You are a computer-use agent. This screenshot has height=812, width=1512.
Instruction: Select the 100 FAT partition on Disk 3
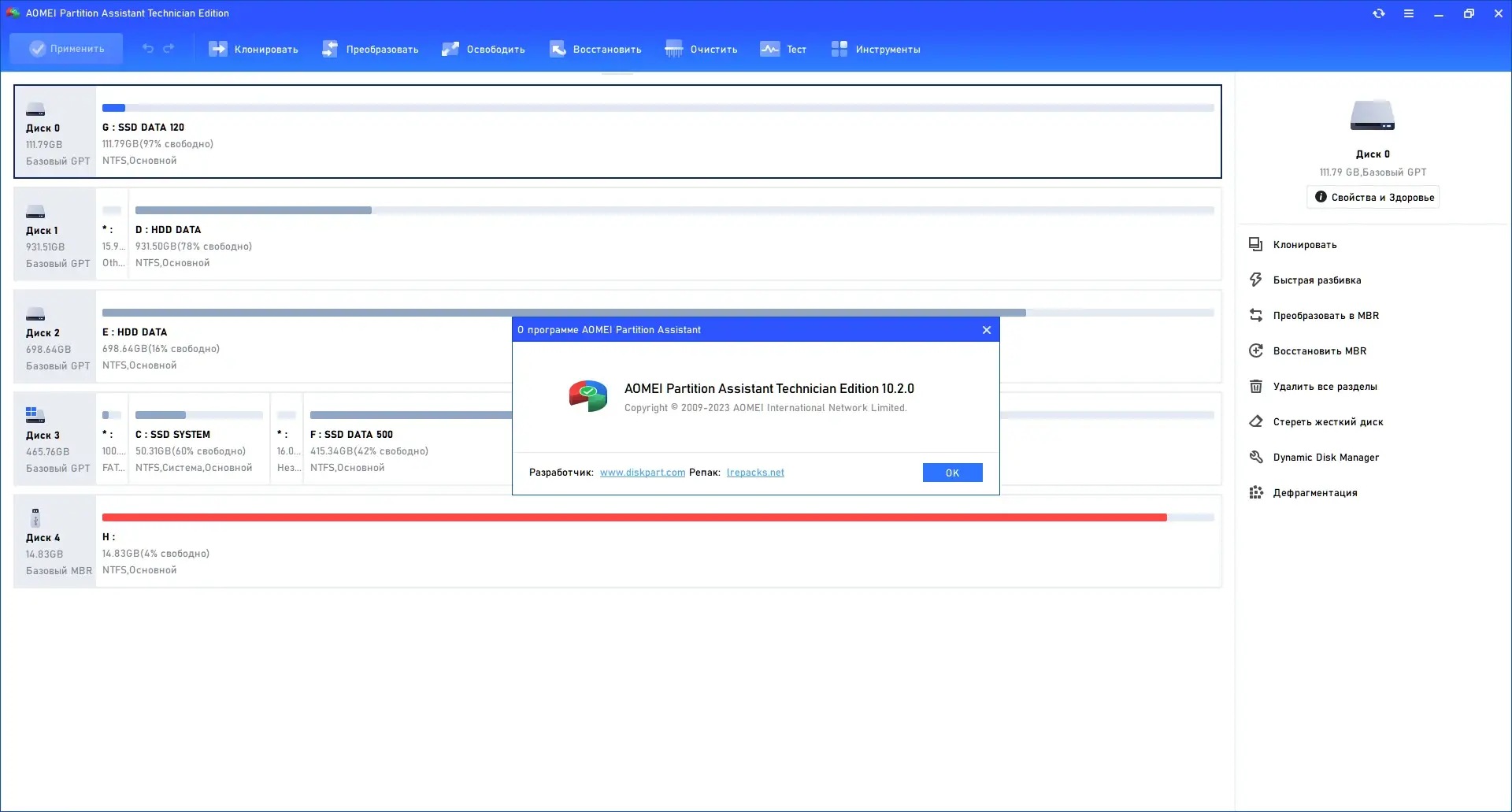coord(113,439)
